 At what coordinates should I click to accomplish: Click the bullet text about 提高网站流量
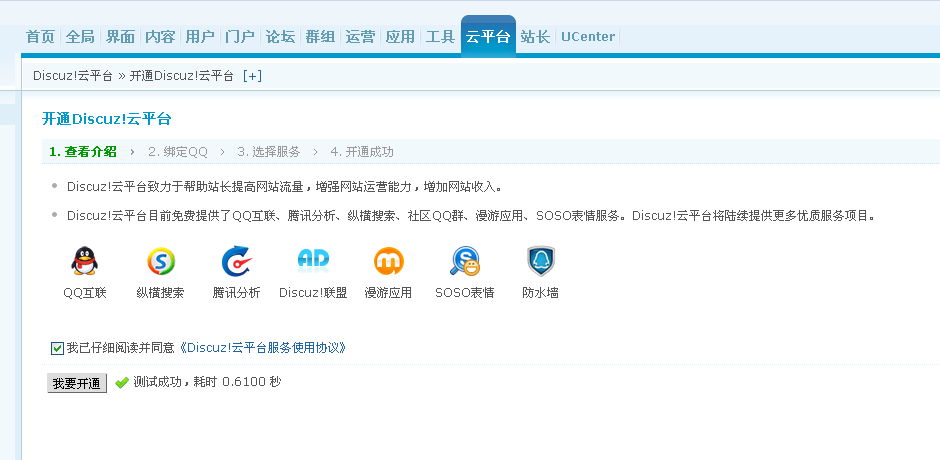pyautogui.click(x=285, y=187)
